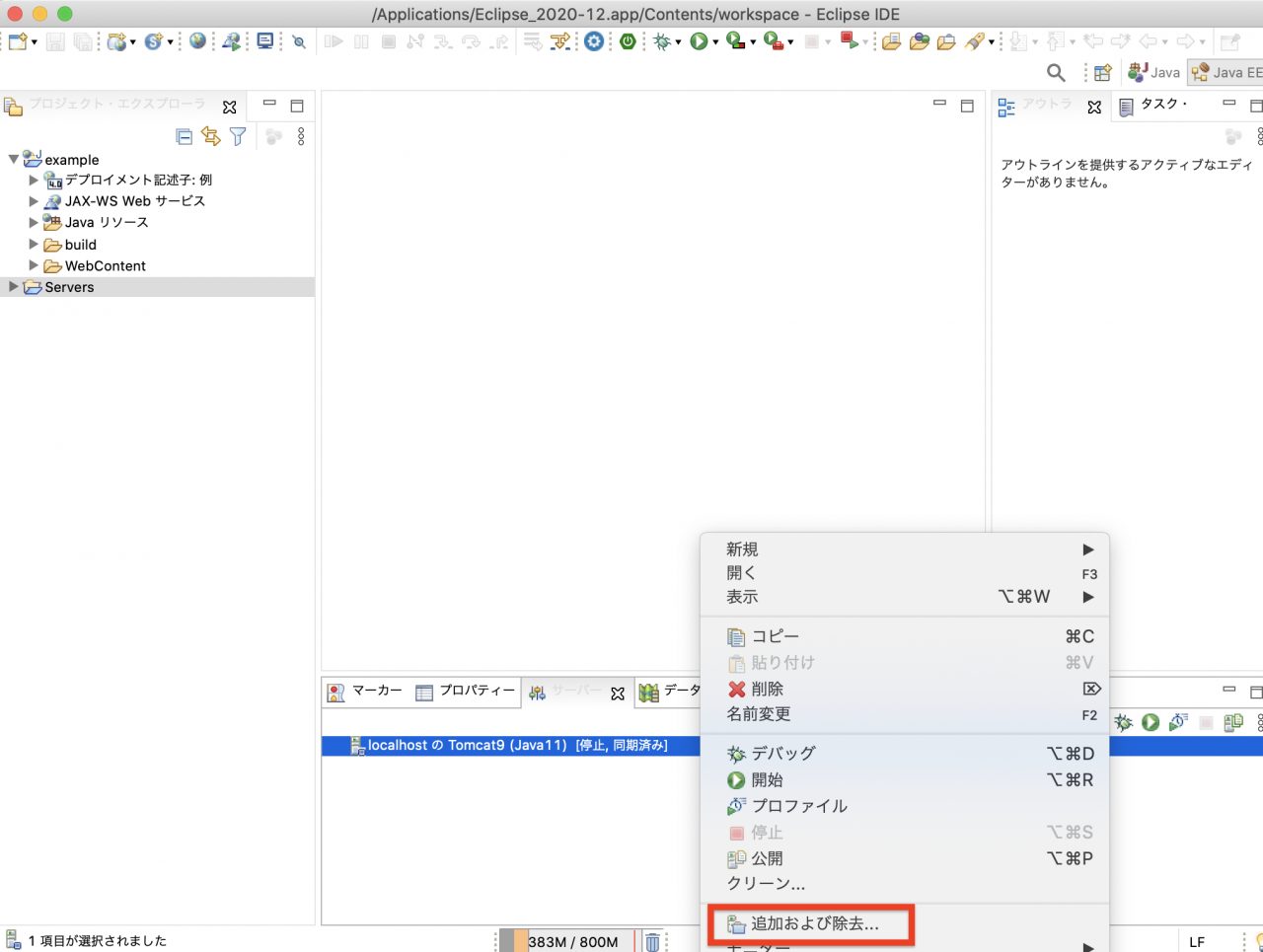Click the New wizard toolbar icon
Viewport: 1263px width, 952px height.
[17, 41]
